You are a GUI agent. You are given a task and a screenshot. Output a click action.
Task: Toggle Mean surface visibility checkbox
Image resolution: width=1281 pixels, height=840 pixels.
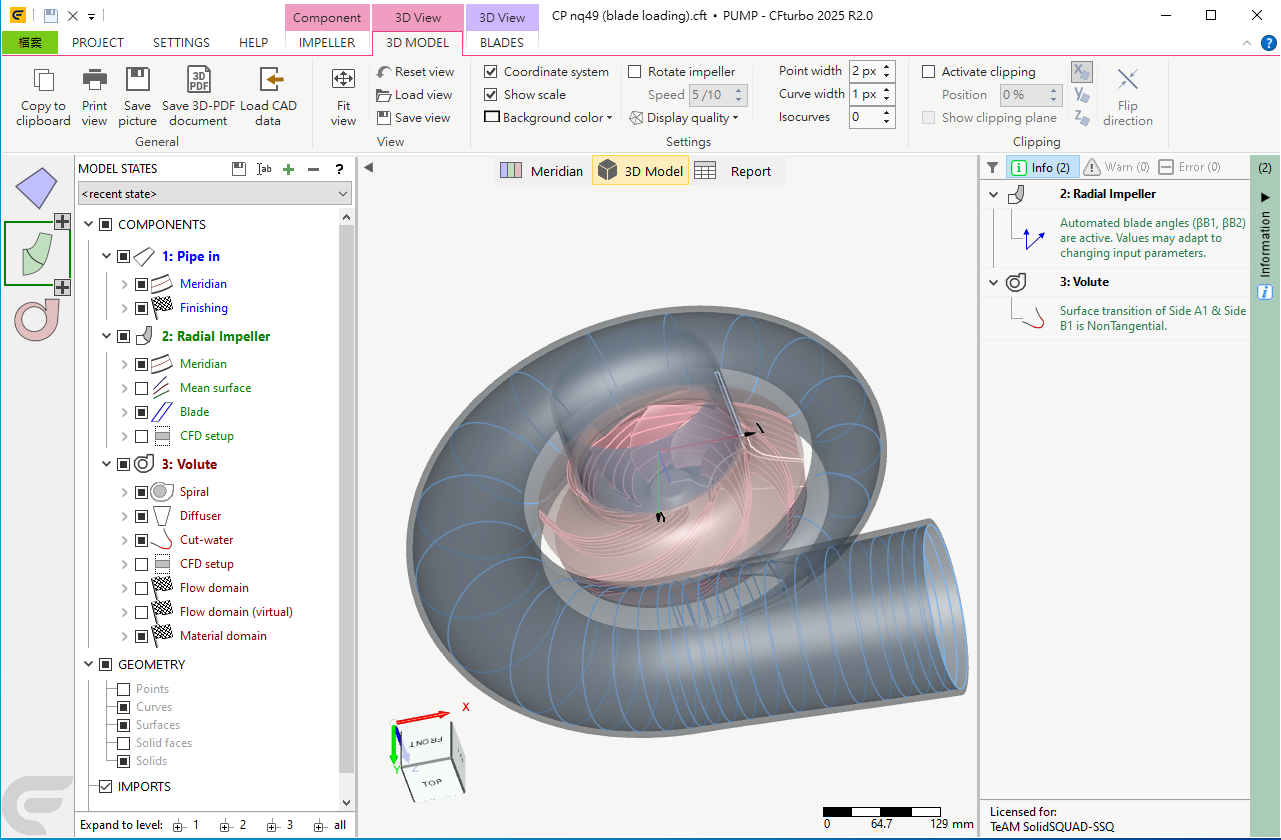(141, 388)
